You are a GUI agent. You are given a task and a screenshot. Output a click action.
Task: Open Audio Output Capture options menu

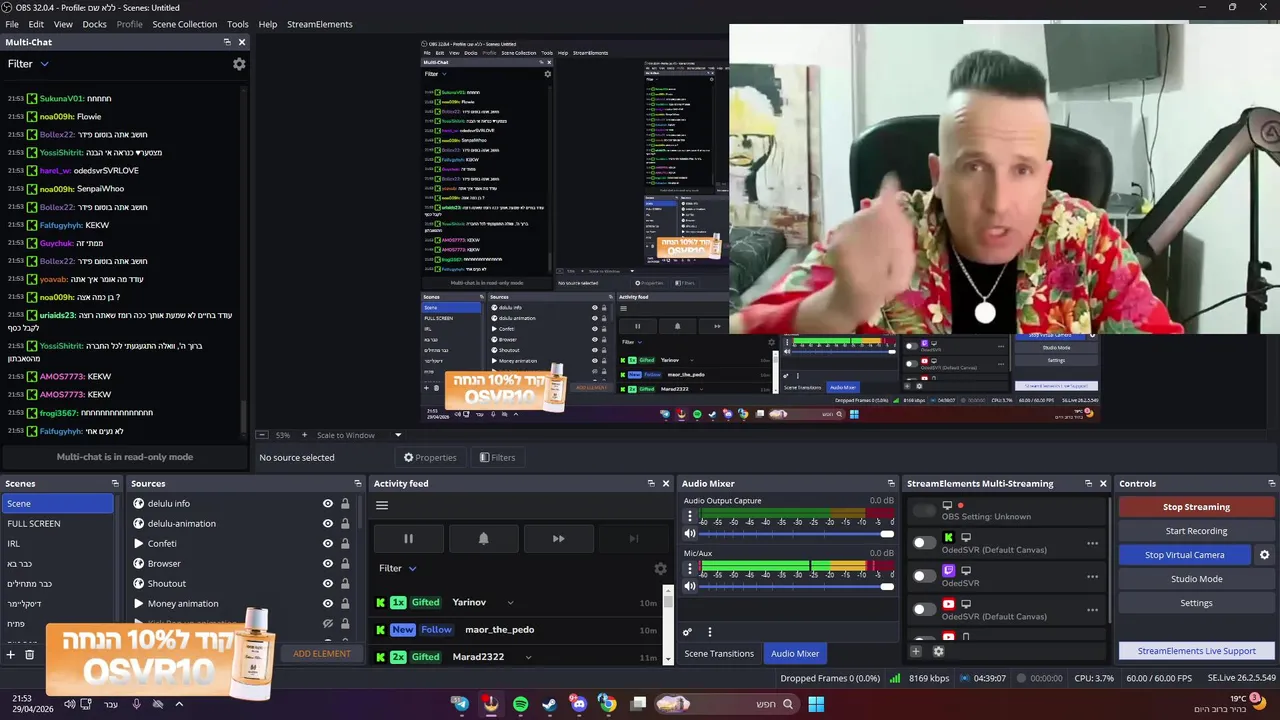689,517
